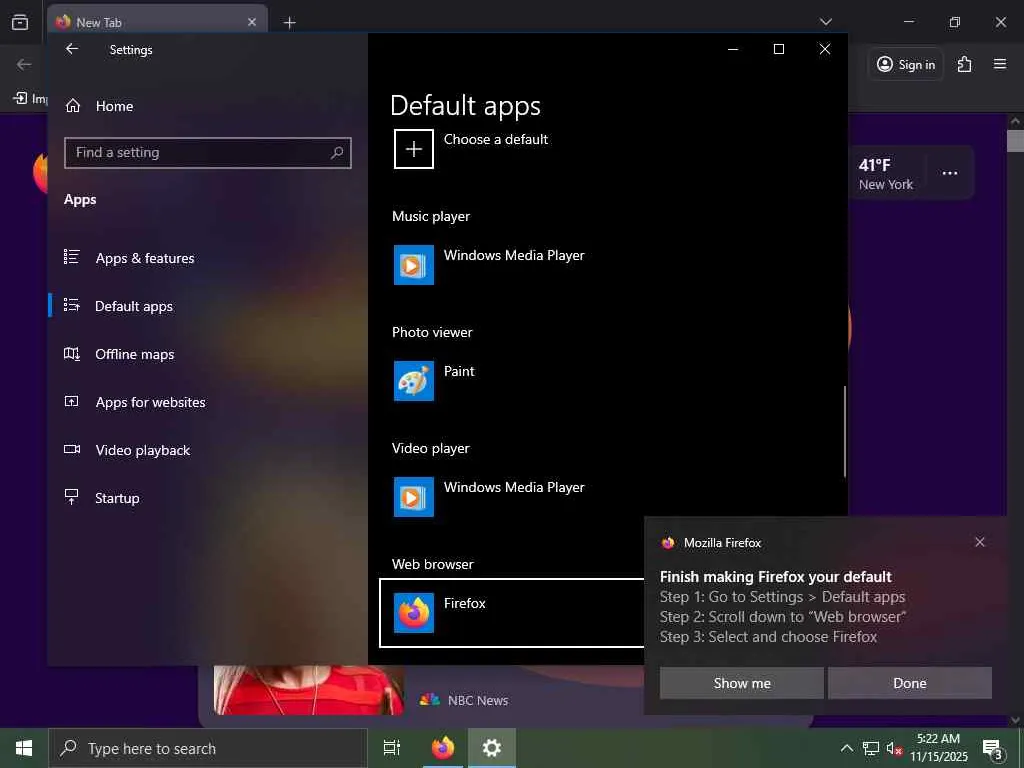
Task: Click Done in Firefox notification
Action: click(x=910, y=683)
